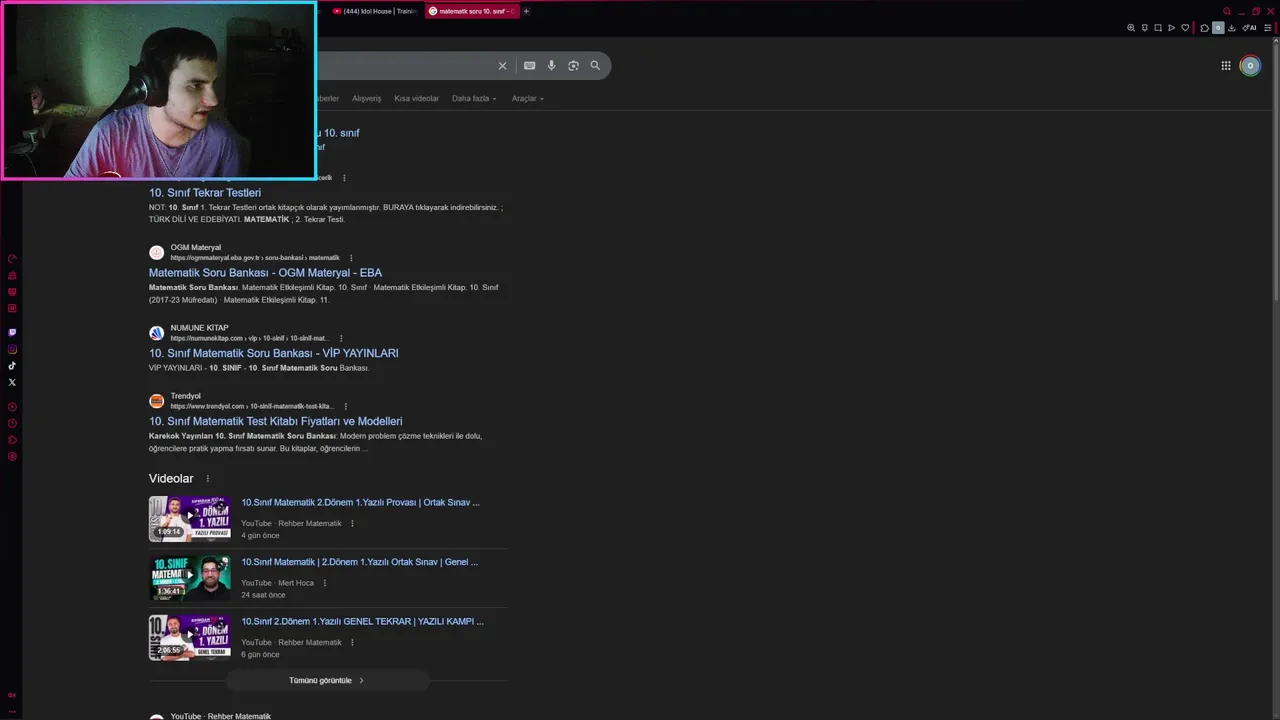The width and height of the screenshot is (1280, 720).
Task: Open the 10. Sınıf Tekrar Testleri link
Action: pos(205,192)
